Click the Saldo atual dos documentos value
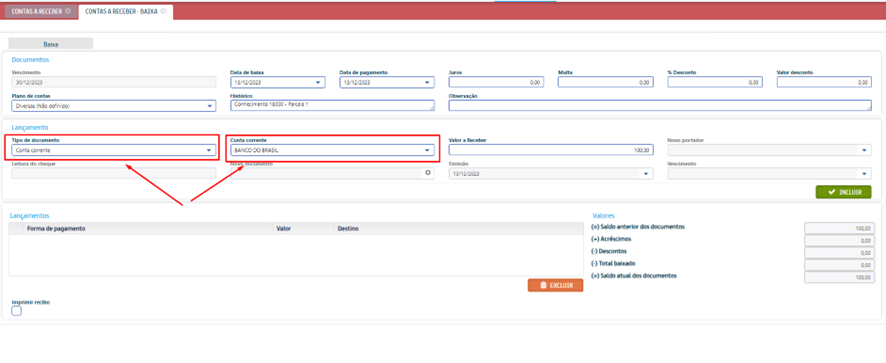Image resolution: width=886 pixels, height=363 pixels. 839,278
